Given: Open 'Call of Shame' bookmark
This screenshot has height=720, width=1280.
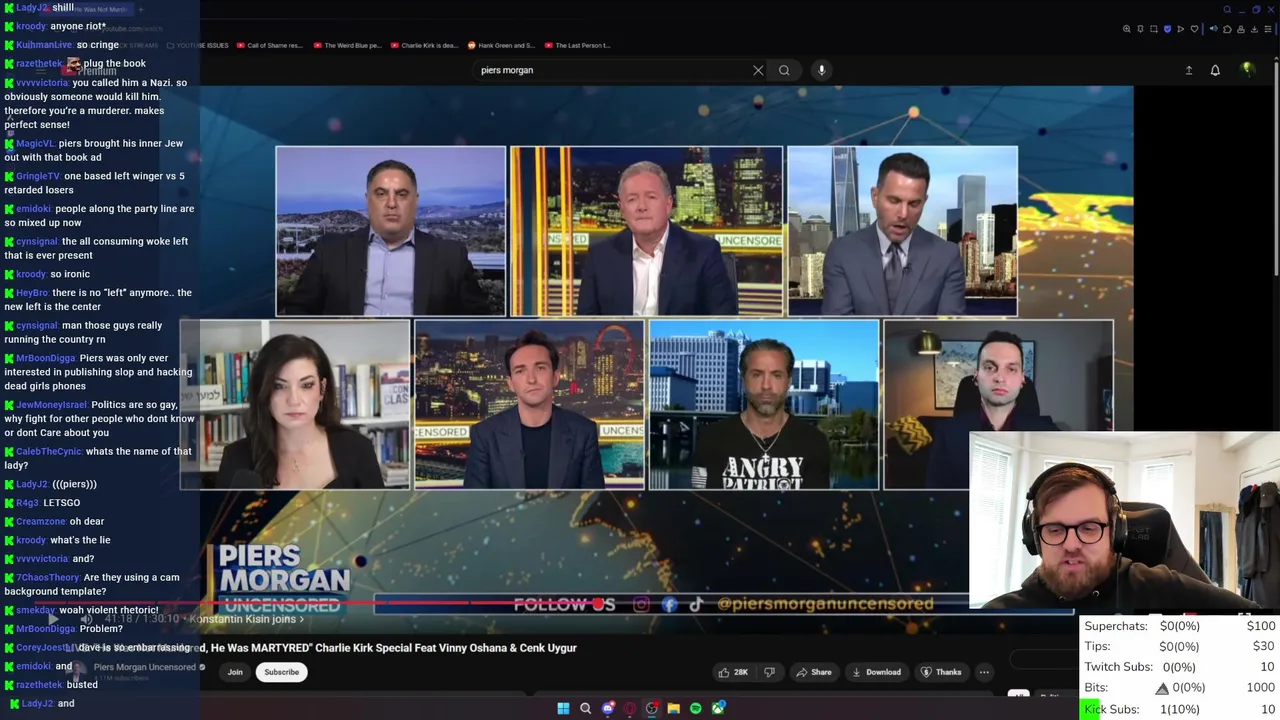Looking at the screenshot, I should click(269, 45).
